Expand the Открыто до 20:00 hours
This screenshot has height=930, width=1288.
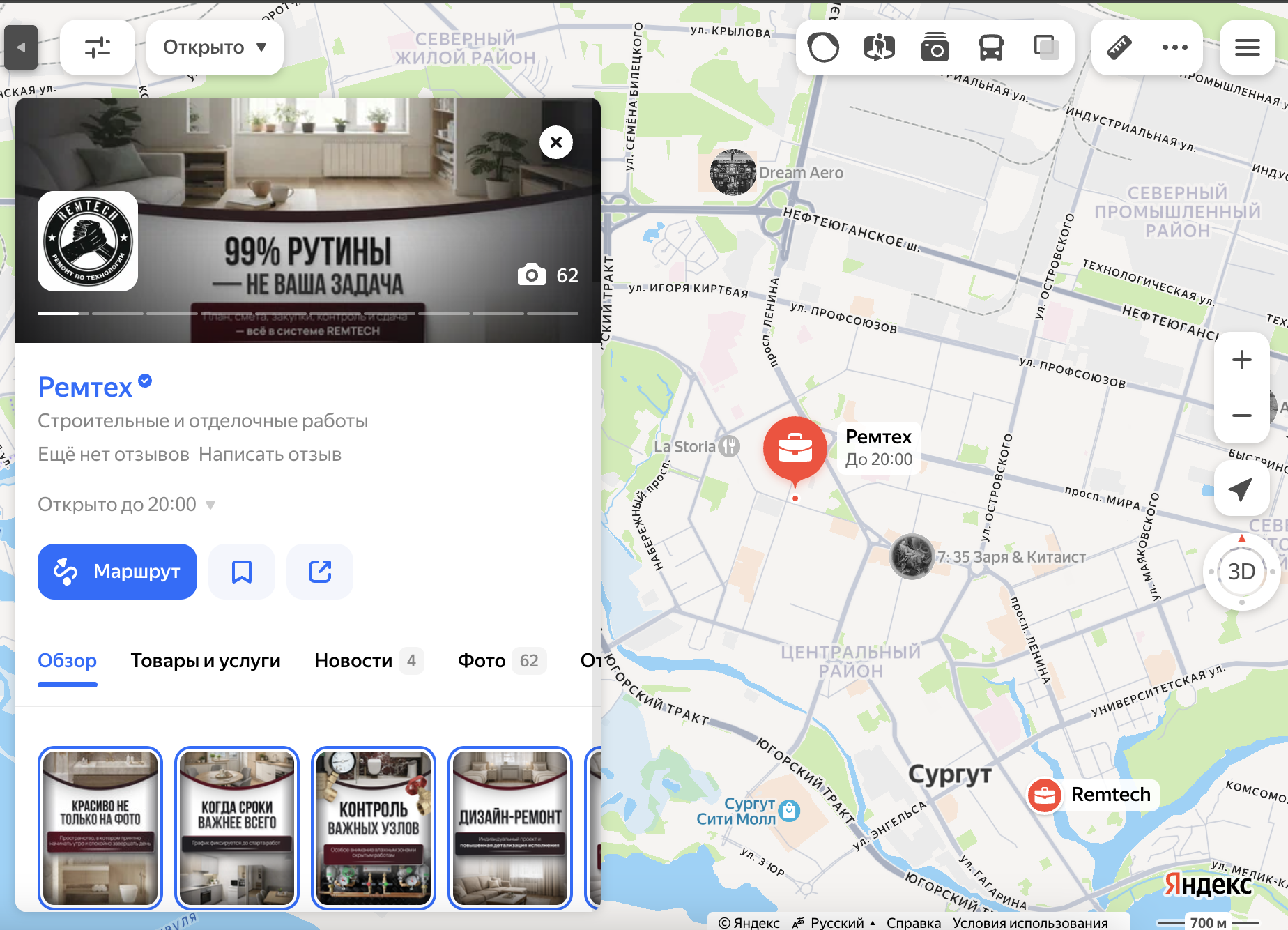click(x=126, y=504)
